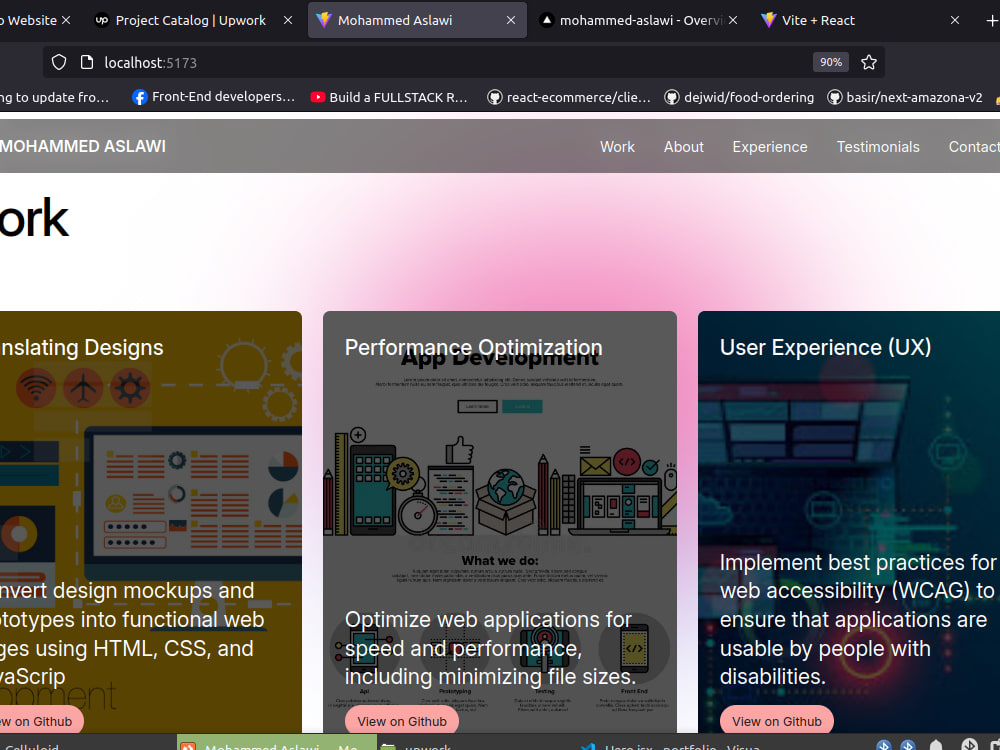Close the Mohammed Aslawi browser tab
The width and height of the screenshot is (1000, 750).
(x=511, y=20)
